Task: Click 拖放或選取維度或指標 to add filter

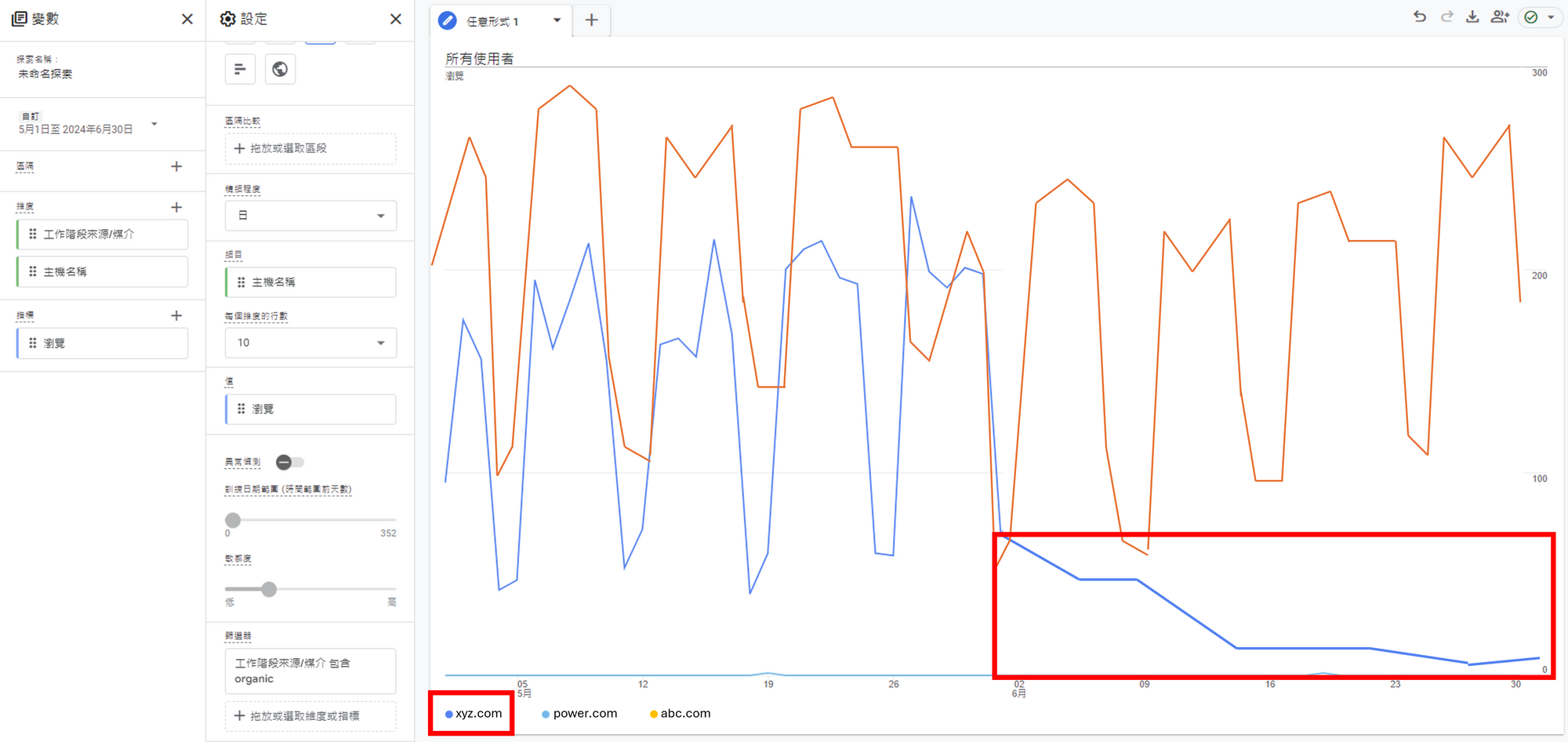Action: 310,716
